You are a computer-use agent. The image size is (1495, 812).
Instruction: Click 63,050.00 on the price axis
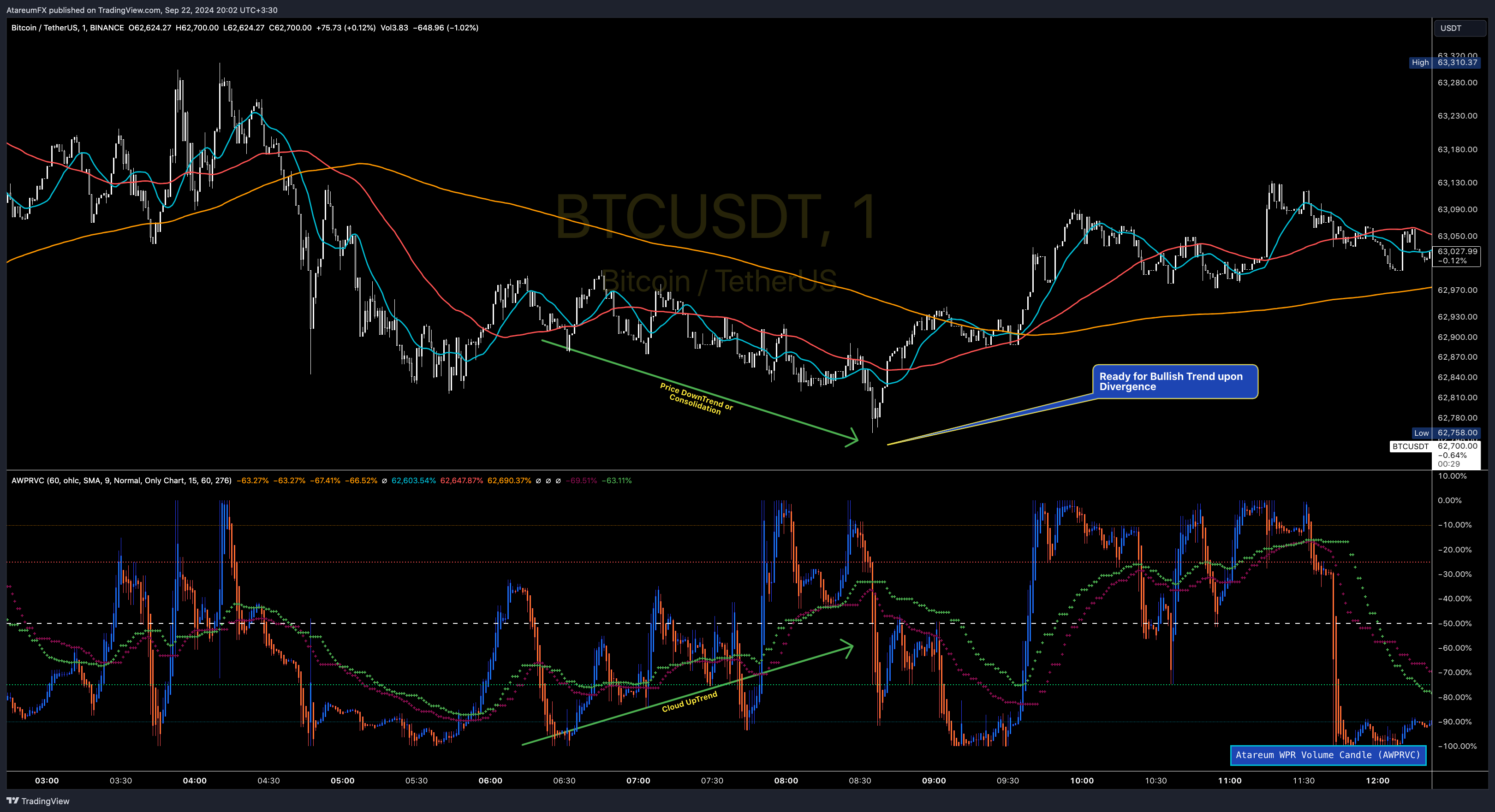point(1457,236)
